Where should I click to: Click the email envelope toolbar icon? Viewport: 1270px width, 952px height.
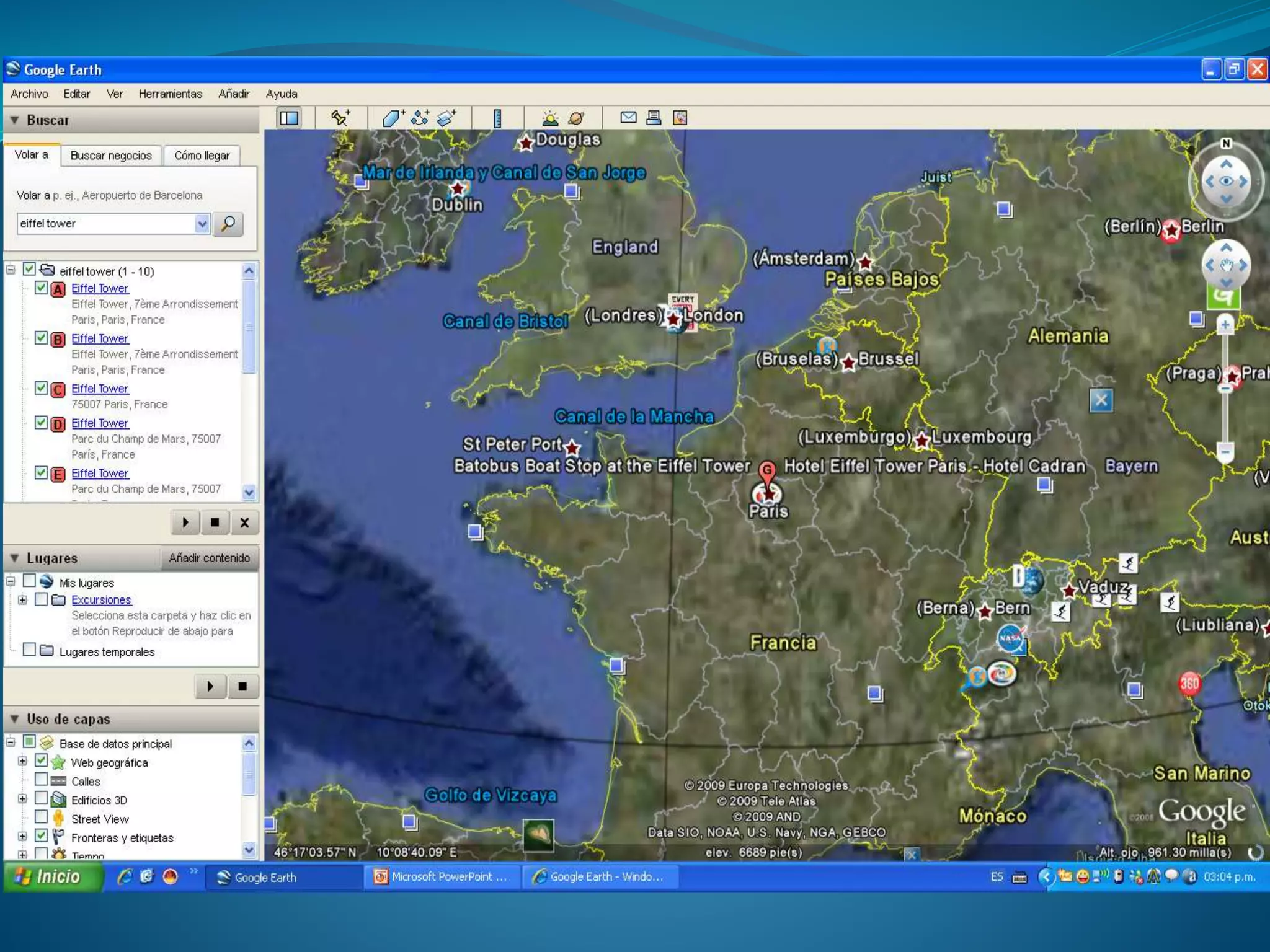coord(628,117)
